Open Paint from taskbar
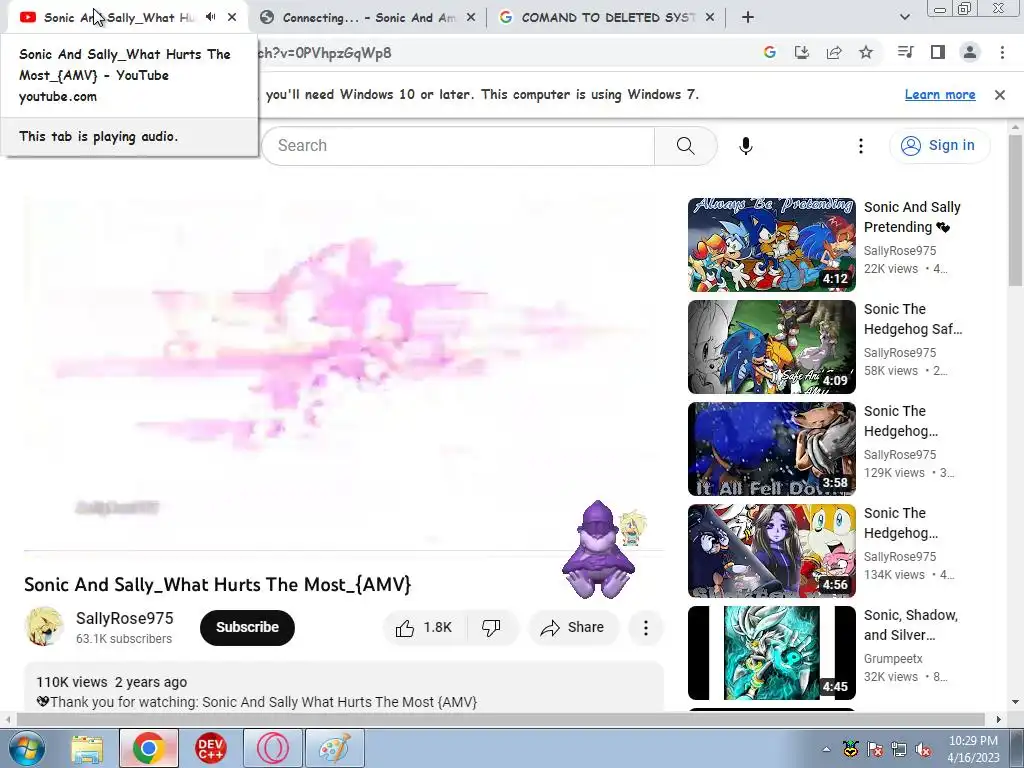Screen dimensions: 1024x768 334,748
